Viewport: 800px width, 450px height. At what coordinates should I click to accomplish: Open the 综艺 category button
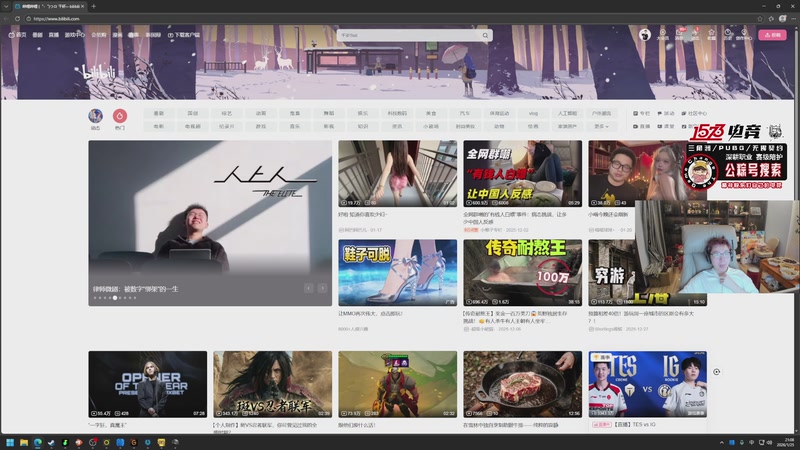[x=227, y=113]
